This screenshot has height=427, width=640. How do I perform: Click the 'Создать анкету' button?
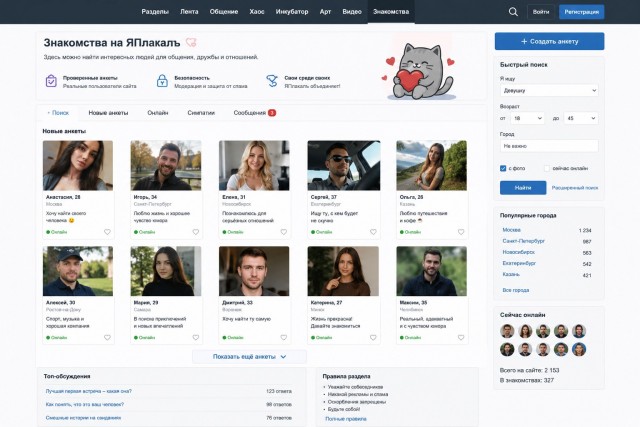pyautogui.click(x=549, y=41)
